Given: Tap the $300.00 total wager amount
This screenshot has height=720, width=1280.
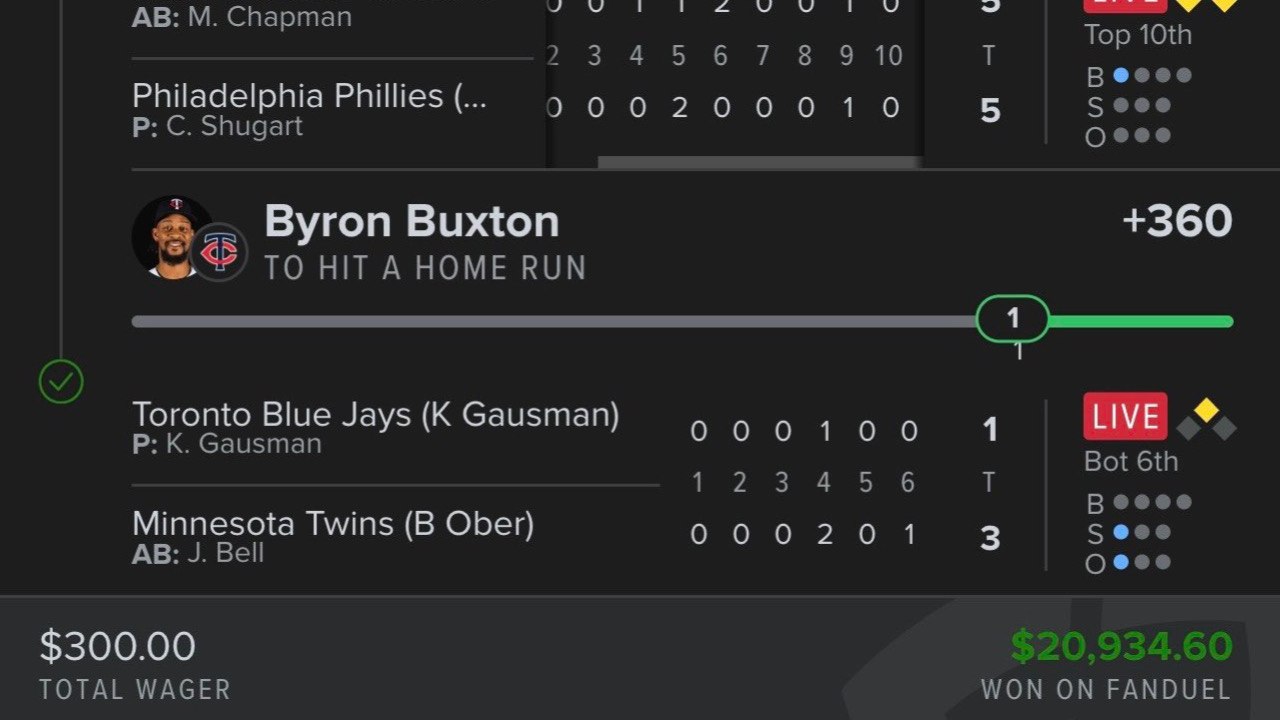Looking at the screenshot, I should pos(118,647).
